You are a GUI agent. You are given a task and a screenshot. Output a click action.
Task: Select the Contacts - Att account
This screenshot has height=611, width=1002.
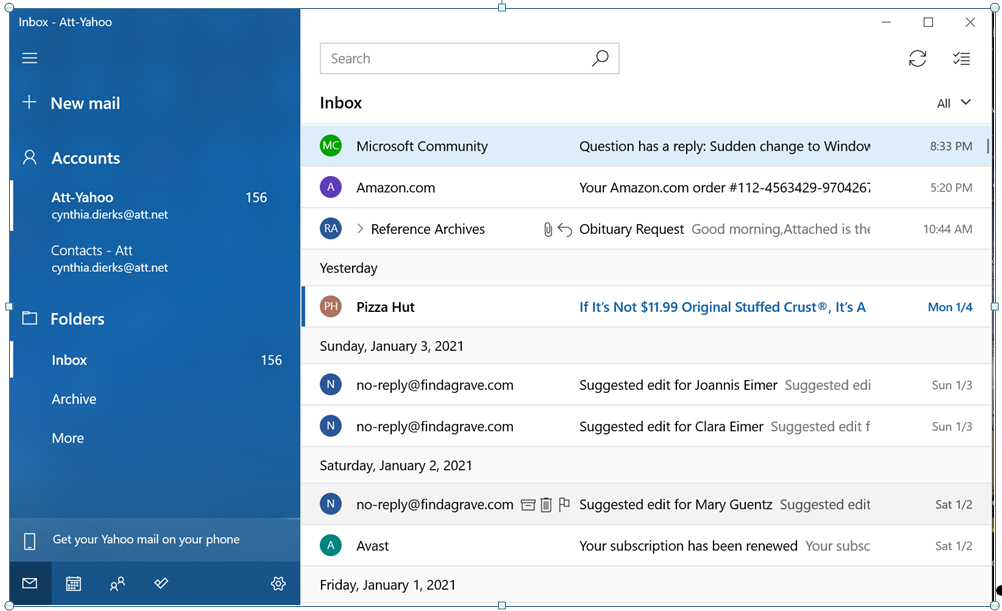[x=155, y=258]
